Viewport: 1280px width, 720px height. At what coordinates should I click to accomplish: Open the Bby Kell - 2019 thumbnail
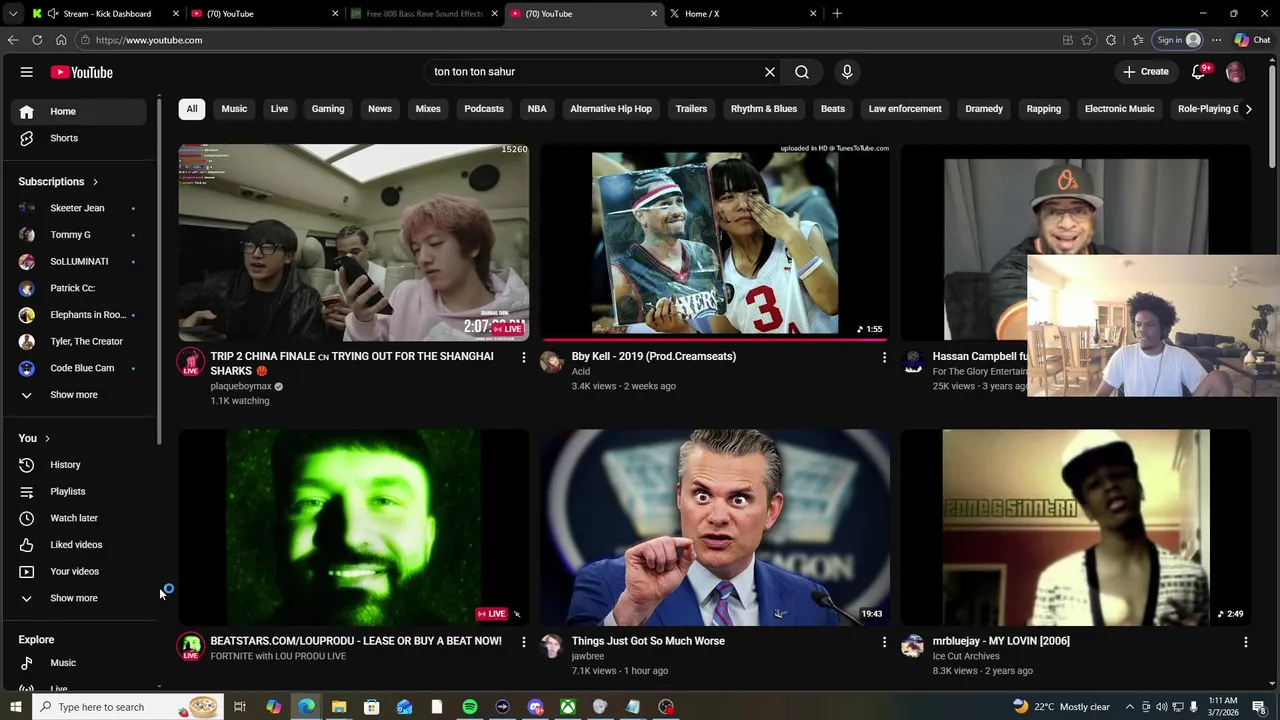[715, 243]
